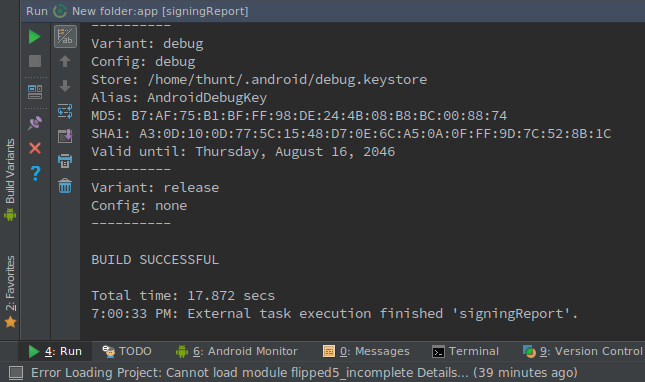Click the layout restore icon

(x=35, y=92)
